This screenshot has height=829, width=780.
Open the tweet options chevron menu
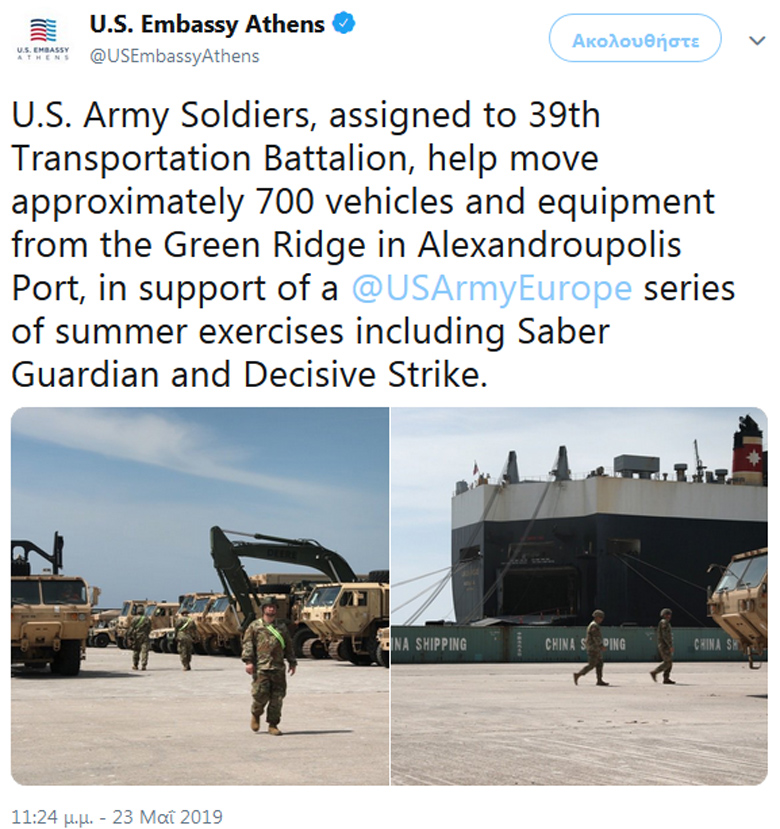coord(757,41)
